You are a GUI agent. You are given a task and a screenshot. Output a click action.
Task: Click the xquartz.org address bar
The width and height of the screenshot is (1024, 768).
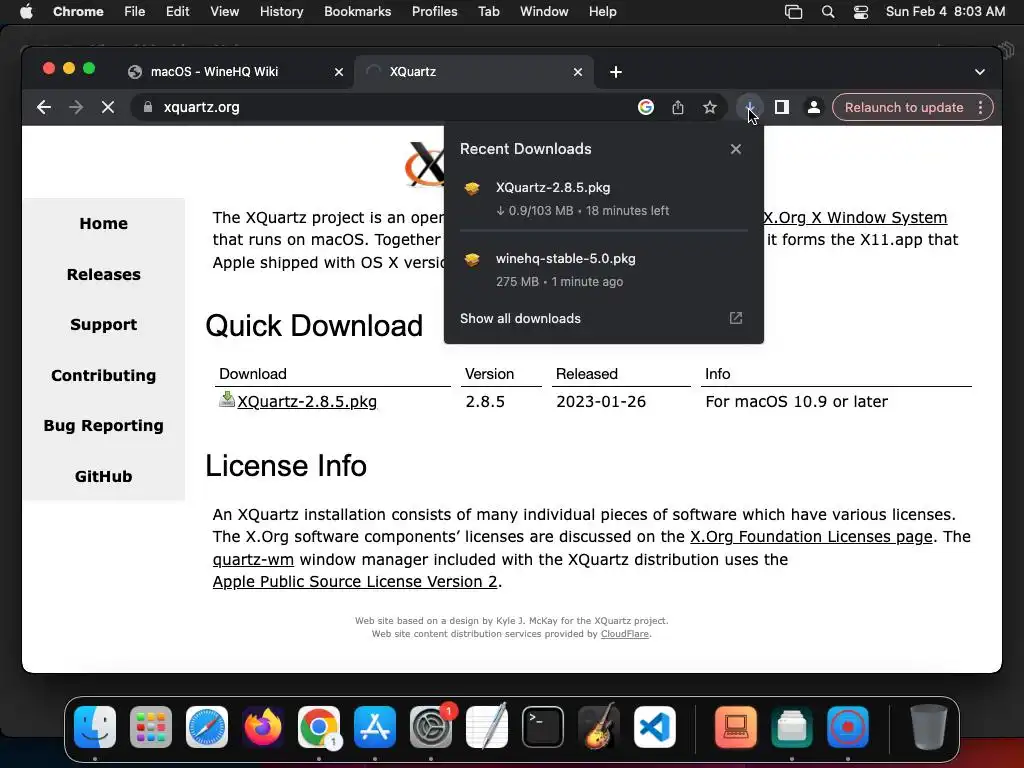392,107
